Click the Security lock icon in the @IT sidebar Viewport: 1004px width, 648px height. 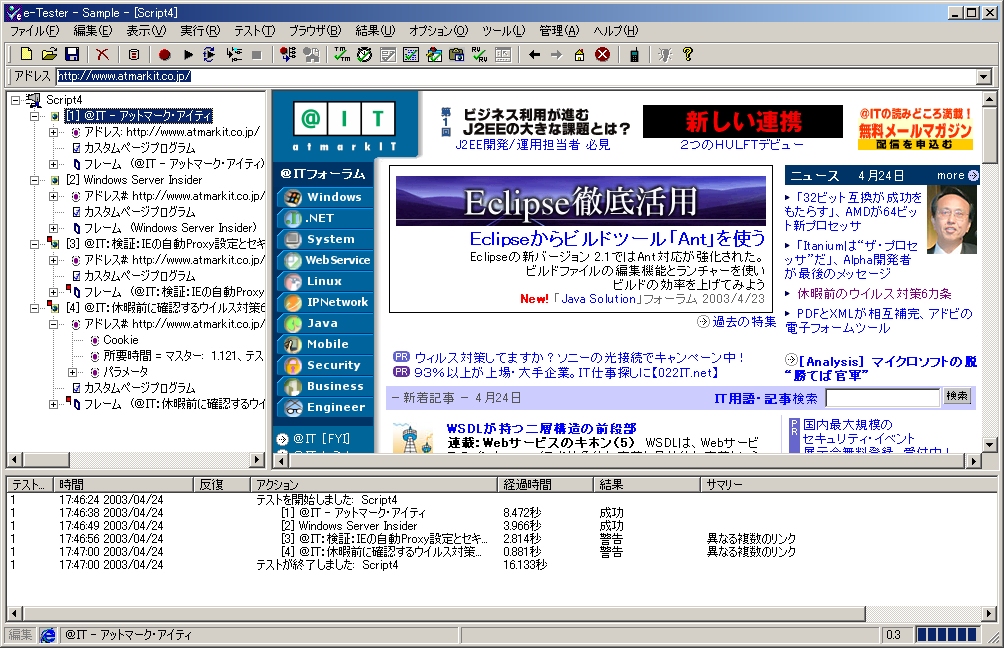coord(293,365)
